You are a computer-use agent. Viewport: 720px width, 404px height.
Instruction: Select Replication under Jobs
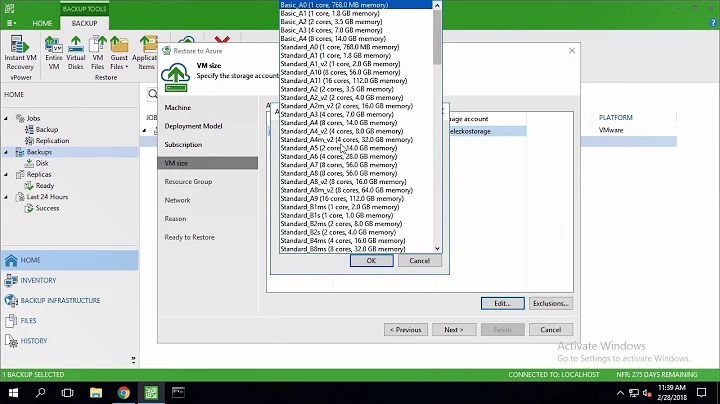(x=47, y=141)
